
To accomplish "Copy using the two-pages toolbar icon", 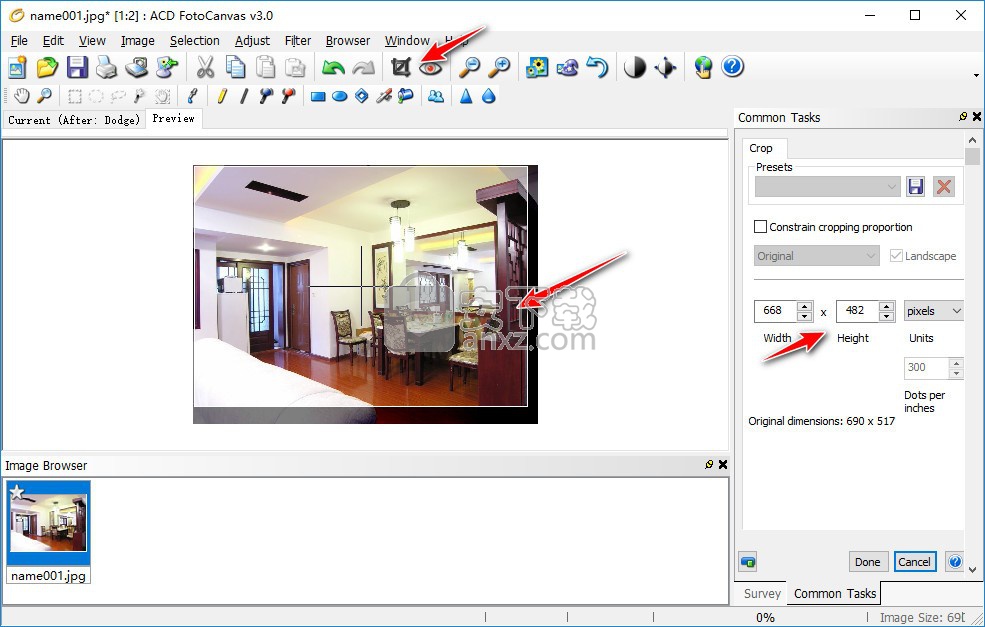I will pyautogui.click(x=236, y=67).
